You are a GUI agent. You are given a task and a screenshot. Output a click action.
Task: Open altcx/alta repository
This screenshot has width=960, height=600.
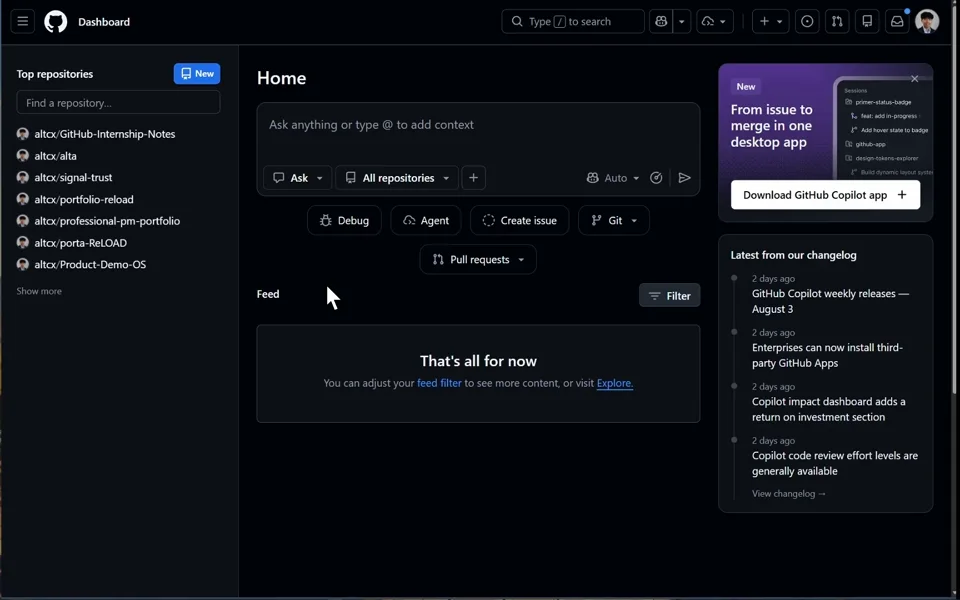pos(55,156)
